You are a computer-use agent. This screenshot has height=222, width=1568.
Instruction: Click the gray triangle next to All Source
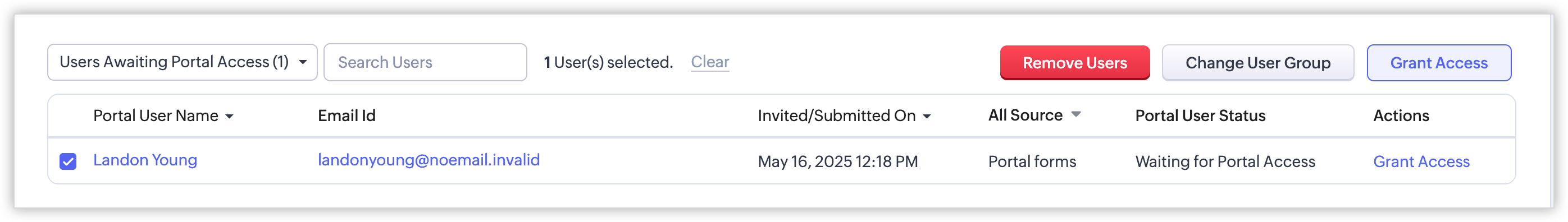tap(1075, 114)
